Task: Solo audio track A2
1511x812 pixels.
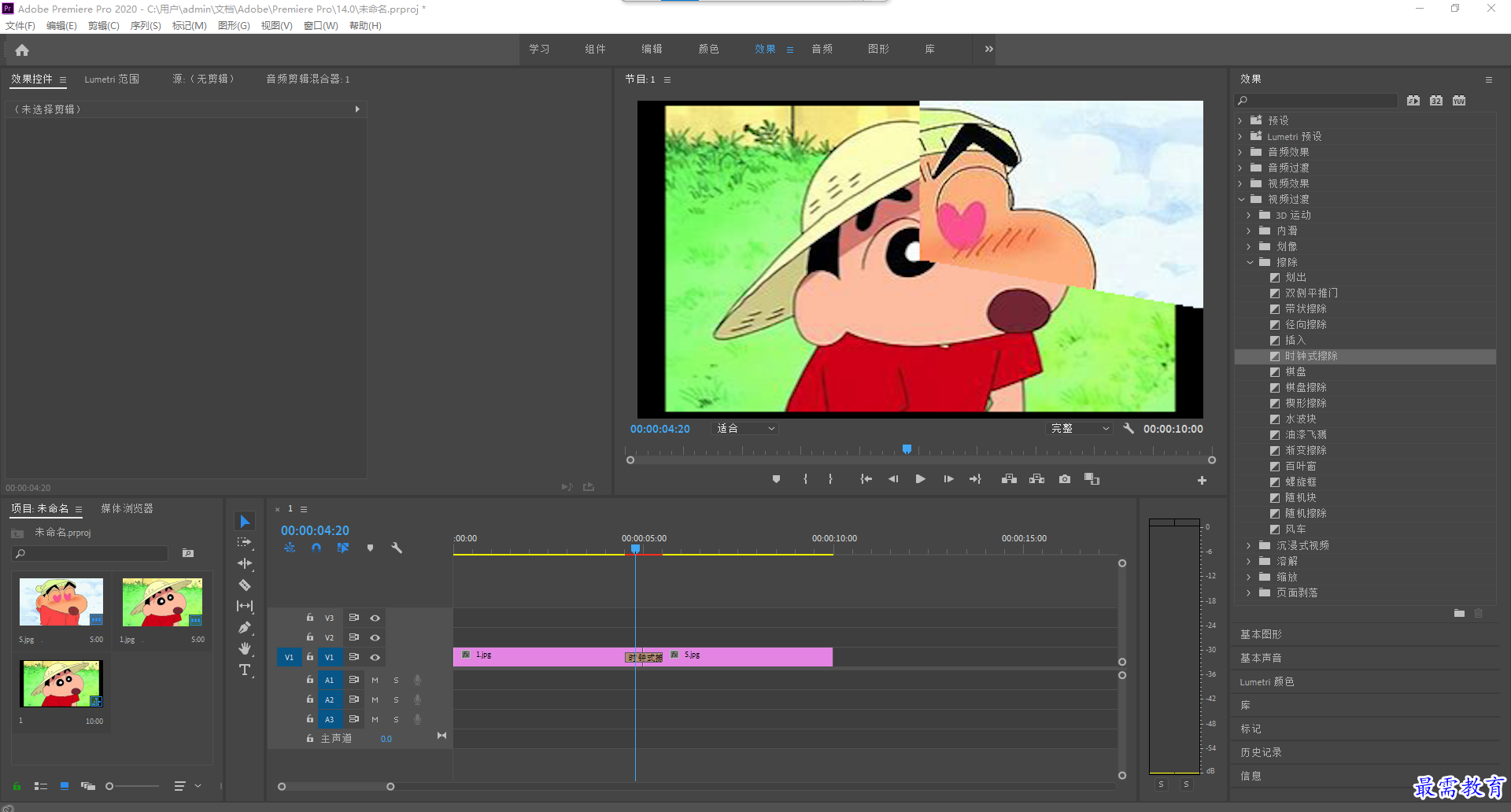Action: [397, 699]
